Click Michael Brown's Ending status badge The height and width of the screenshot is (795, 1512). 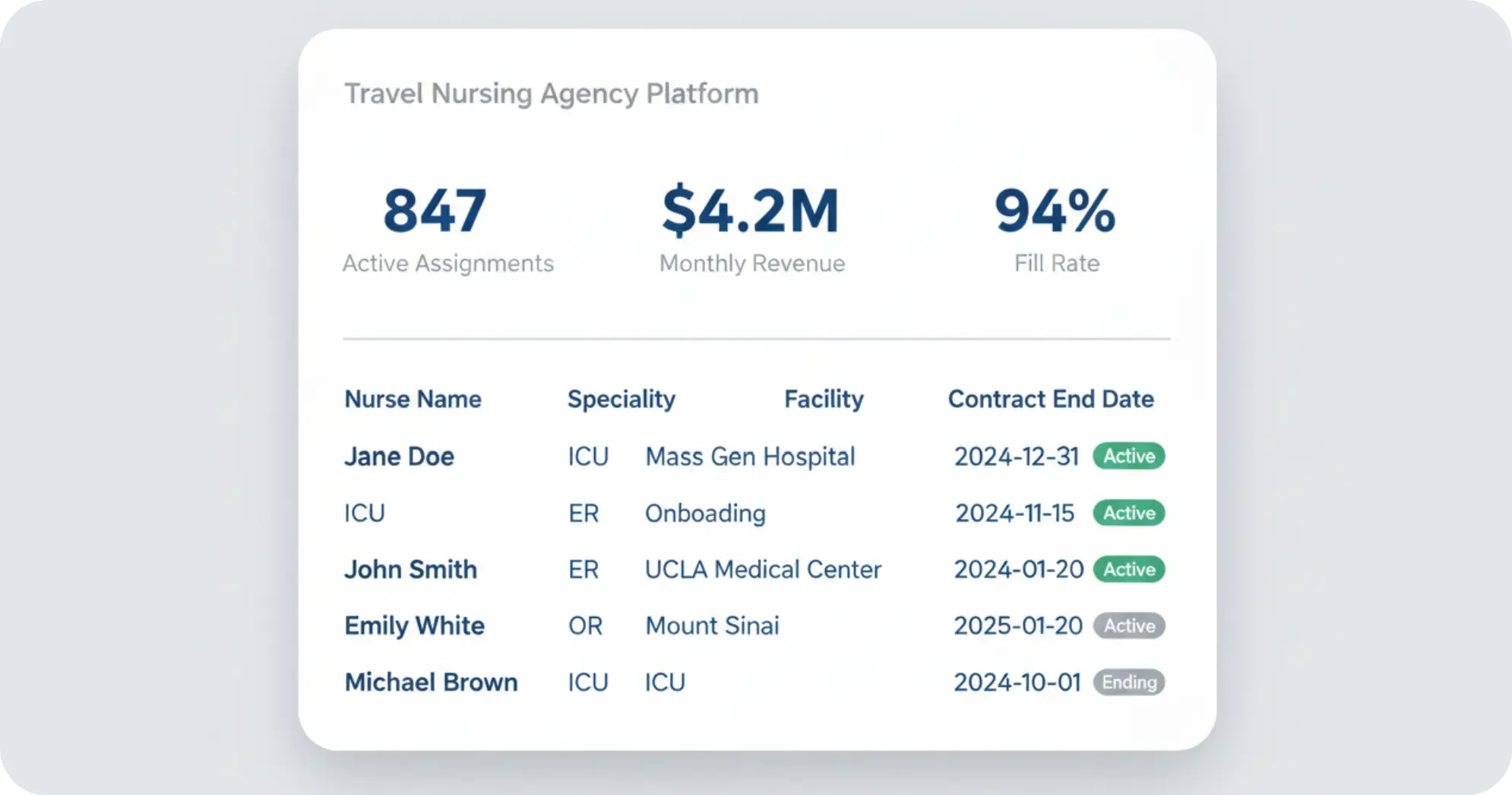tap(1129, 682)
